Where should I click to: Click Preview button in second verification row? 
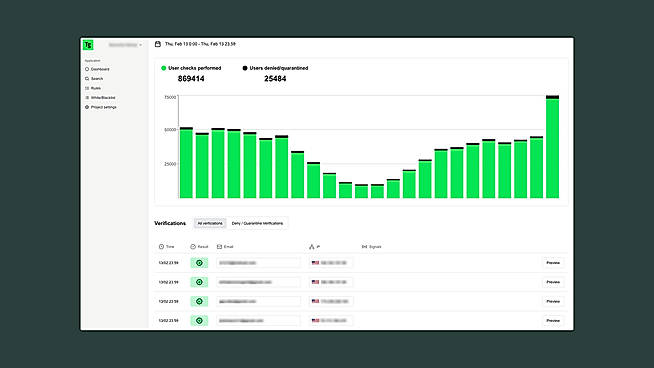click(553, 282)
